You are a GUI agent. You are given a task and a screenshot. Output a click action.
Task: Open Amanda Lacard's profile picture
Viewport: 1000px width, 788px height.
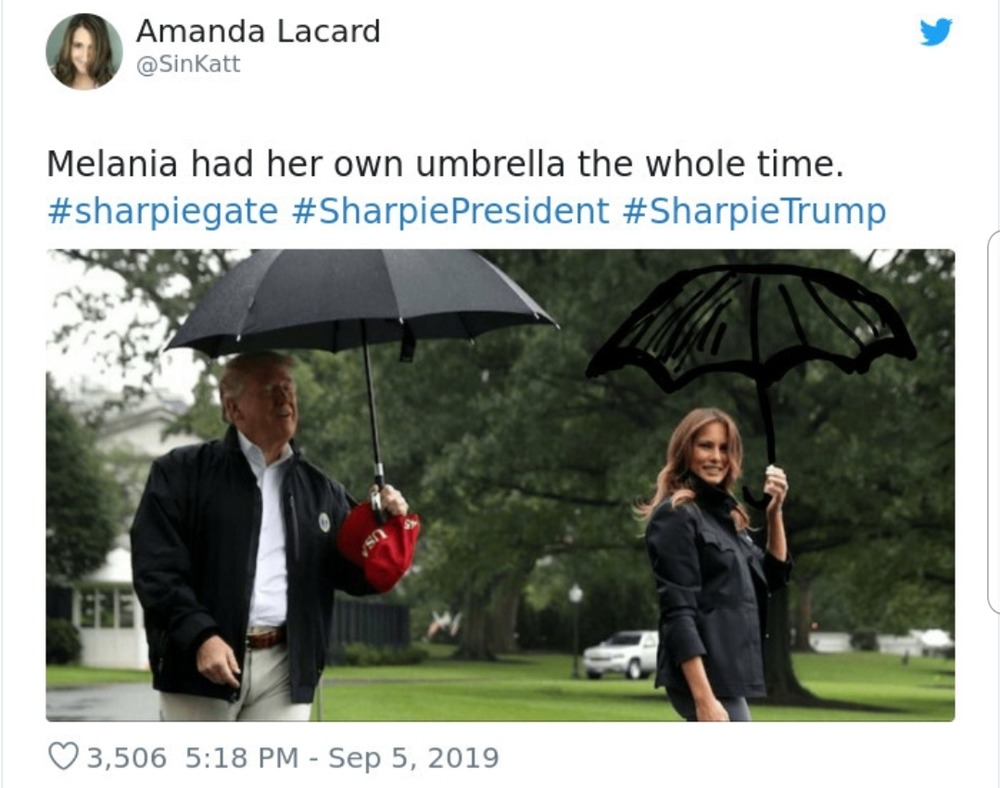pos(84,52)
